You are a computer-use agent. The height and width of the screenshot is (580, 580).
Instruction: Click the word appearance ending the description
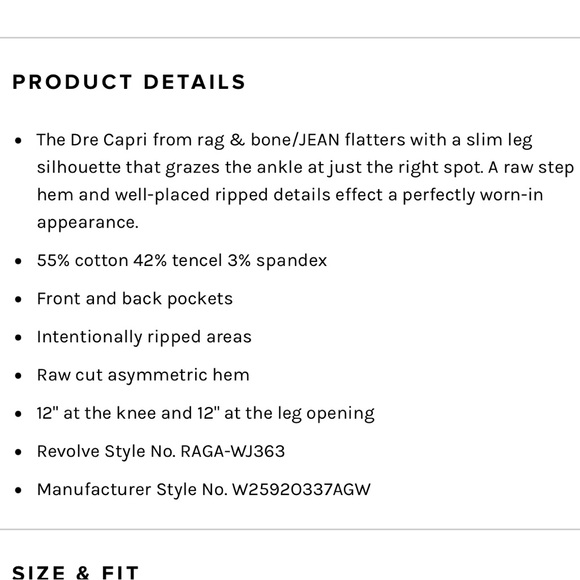(87, 223)
